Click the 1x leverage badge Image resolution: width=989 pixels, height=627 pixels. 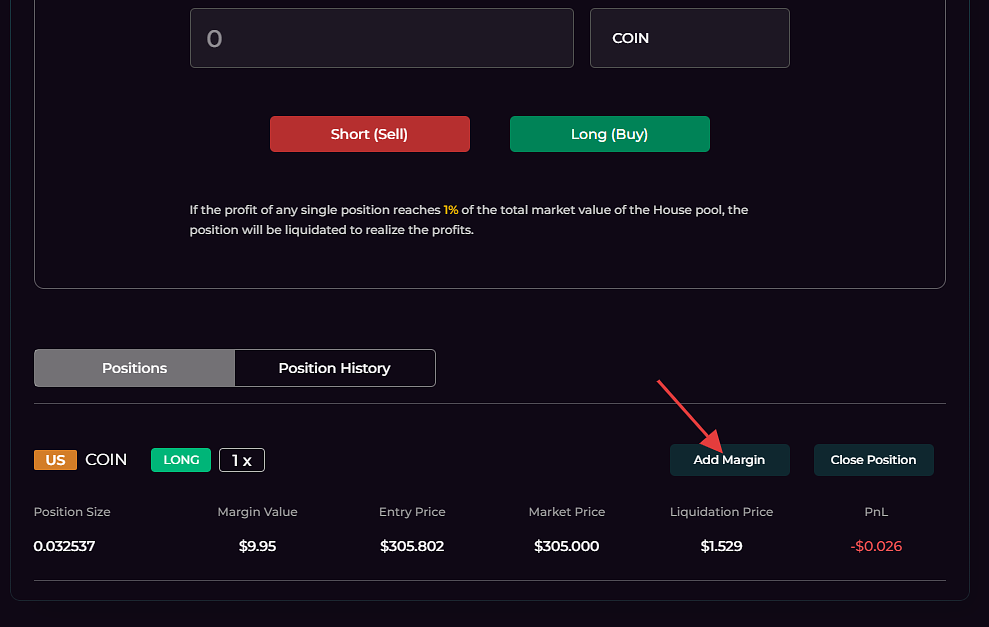[241, 460]
